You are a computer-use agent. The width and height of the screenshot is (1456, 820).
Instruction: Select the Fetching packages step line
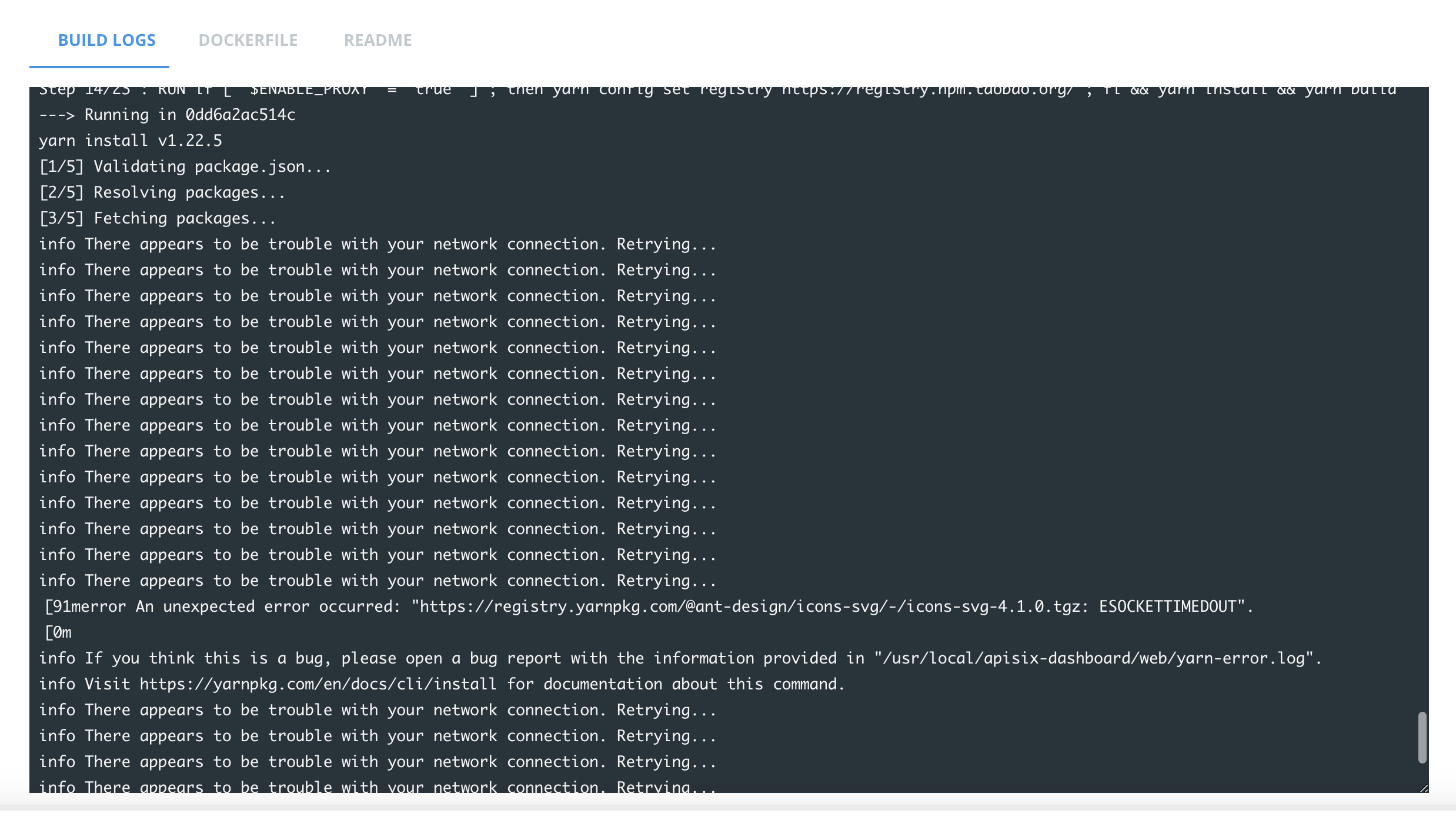(x=157, y=218)
